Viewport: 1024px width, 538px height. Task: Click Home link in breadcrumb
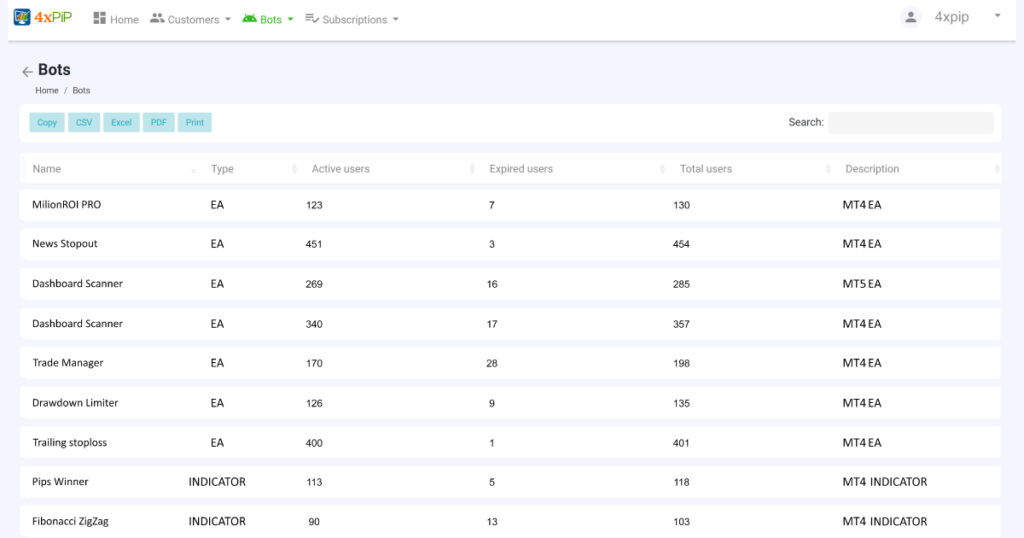pyautogui.click(x=47, y=91)
